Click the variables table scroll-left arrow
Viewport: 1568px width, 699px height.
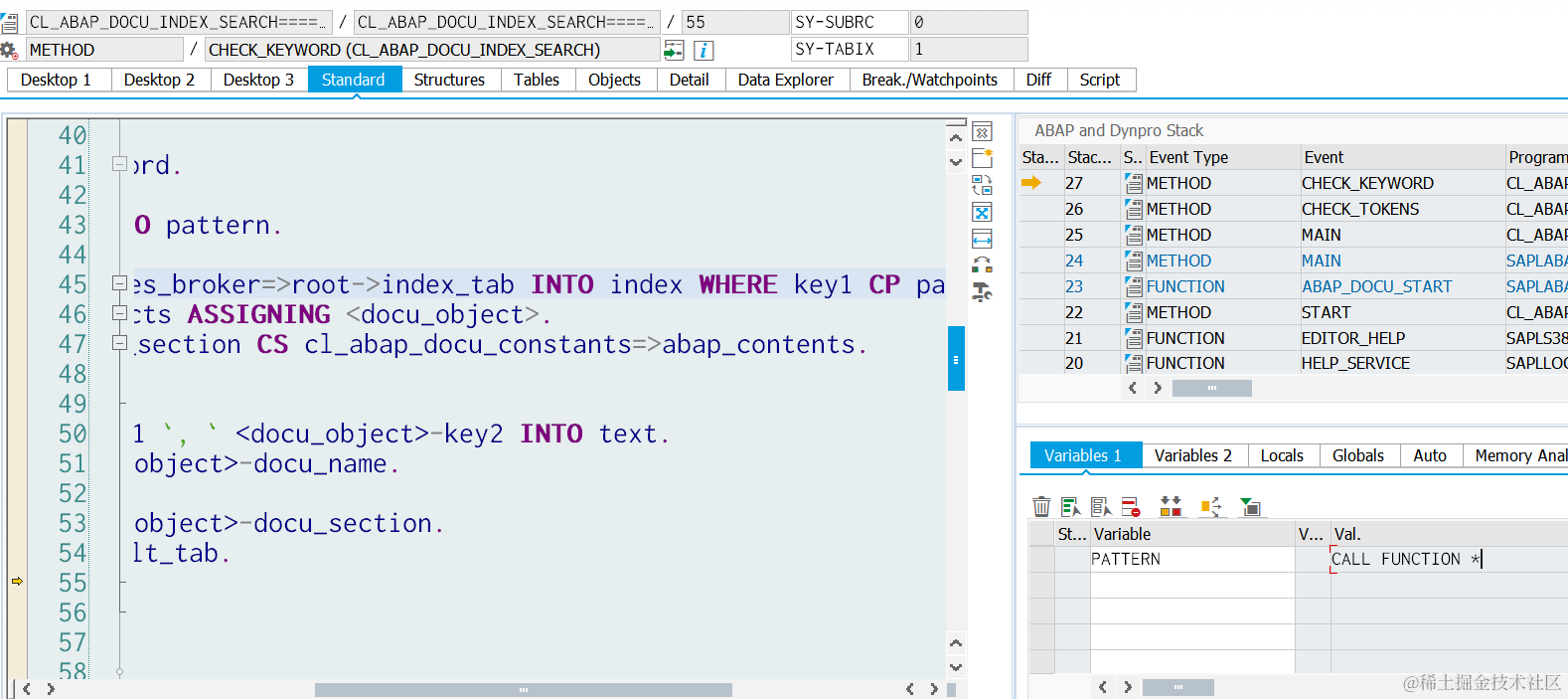1103,687
